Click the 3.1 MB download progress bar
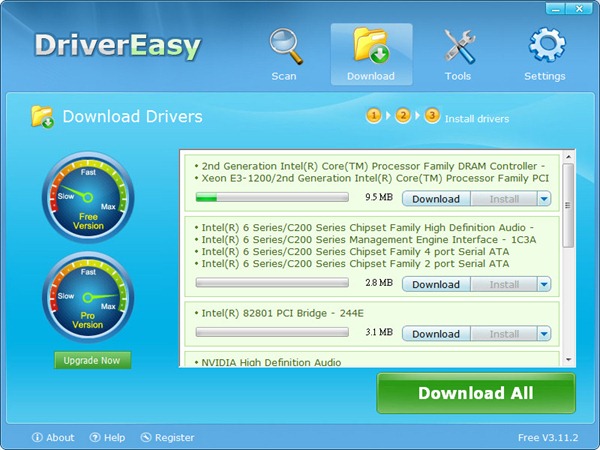This screenshot has width=600, height=450. (x=272, y=332)
